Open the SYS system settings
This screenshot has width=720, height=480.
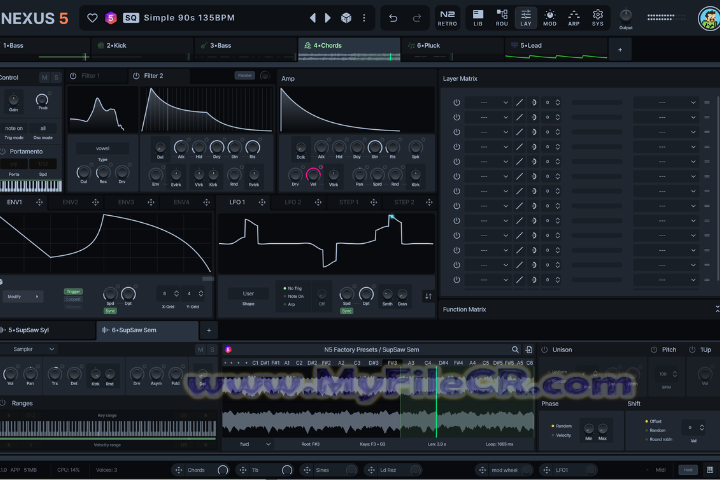tap(597, 18)
